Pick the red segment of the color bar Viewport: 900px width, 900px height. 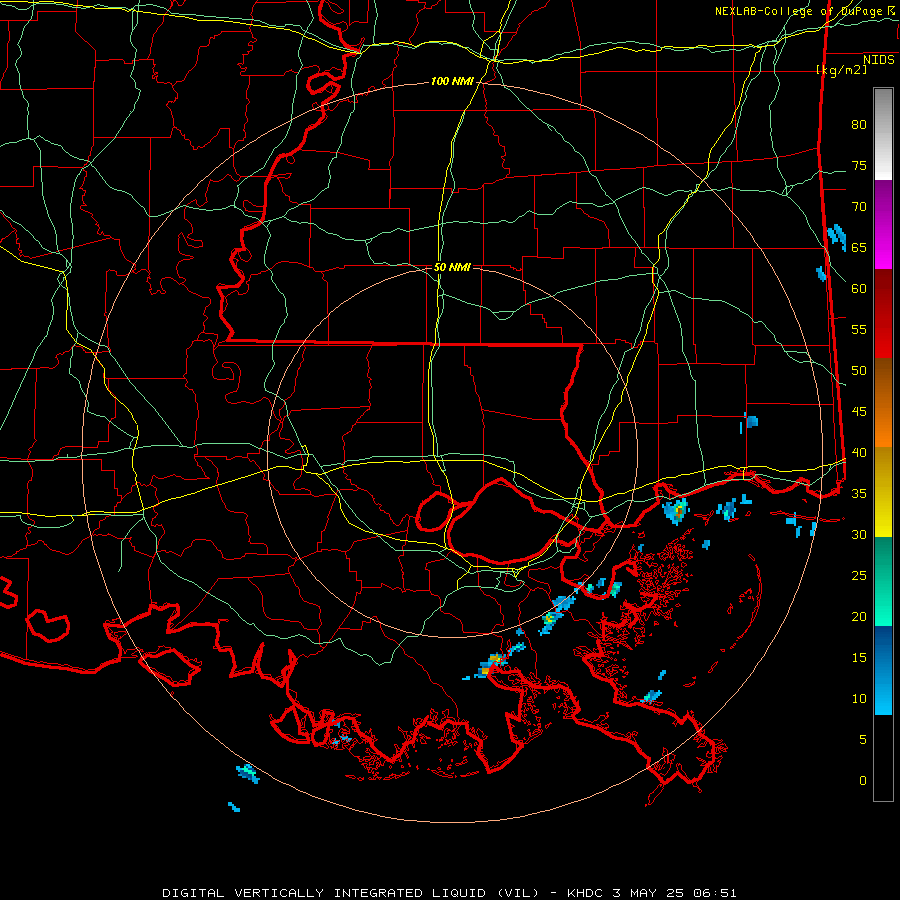pos(883,313)
